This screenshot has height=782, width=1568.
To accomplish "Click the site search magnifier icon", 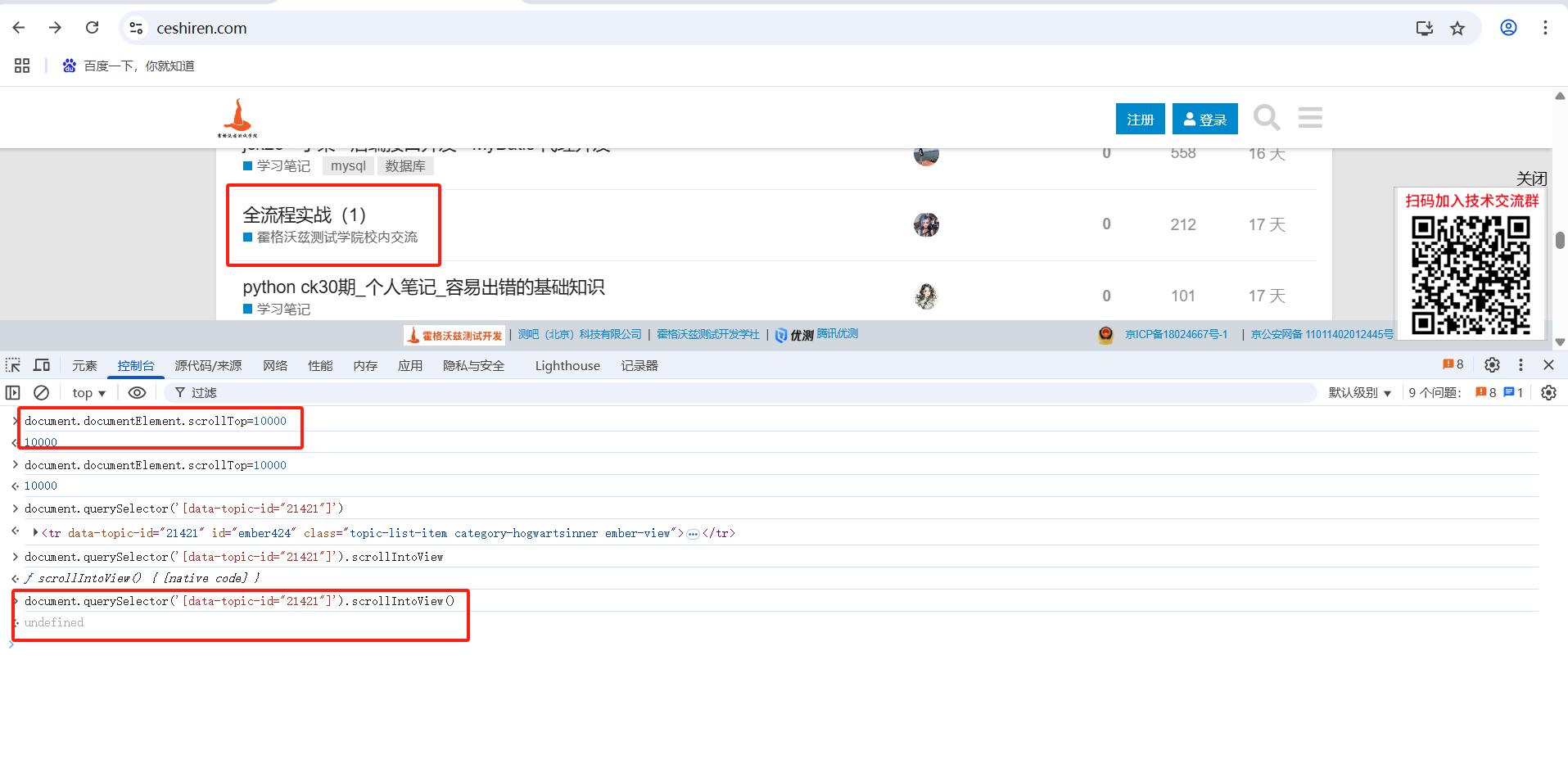I will (x=1266, y=118).
